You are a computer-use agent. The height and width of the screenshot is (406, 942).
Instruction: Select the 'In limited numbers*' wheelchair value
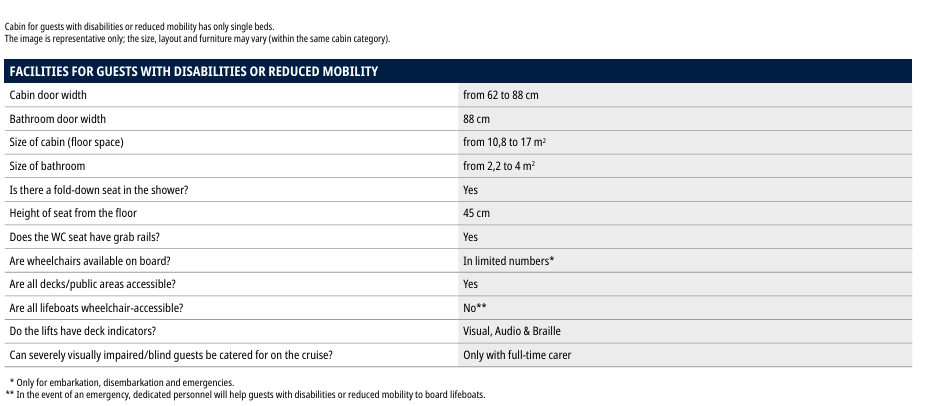coord(508,261)
